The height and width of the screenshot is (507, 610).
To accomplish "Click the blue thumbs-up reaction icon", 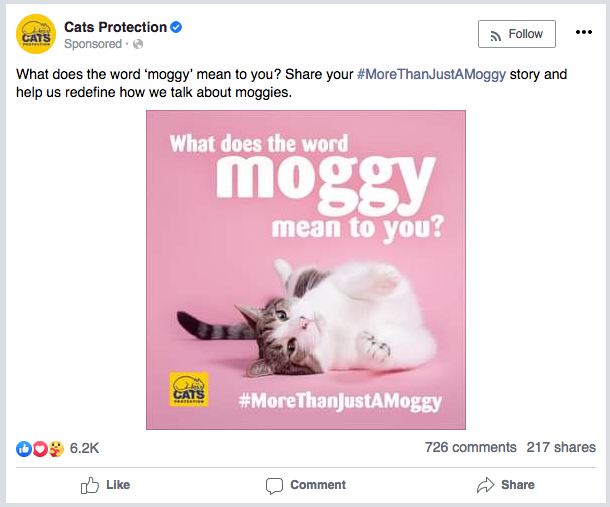I will [24, 449].
